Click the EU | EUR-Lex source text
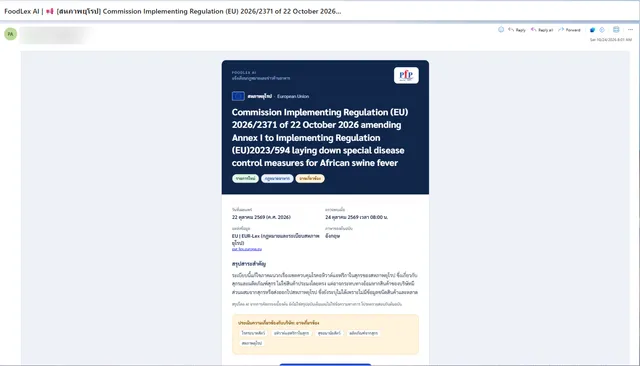Viewport: 640px width, 366px height. (276, 240)
